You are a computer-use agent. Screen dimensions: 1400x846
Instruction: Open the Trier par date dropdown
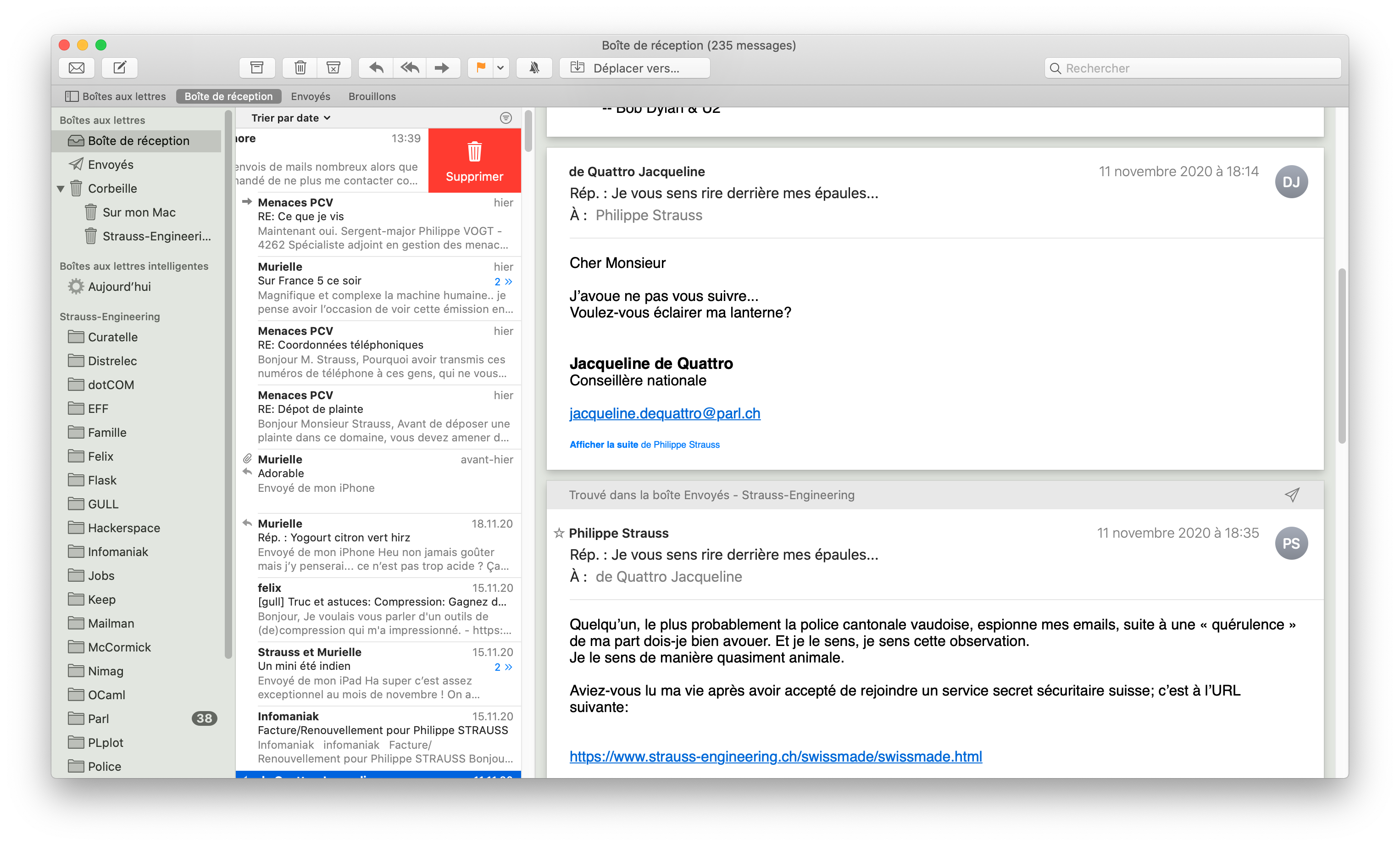pyautogui.click(x=291, y=117)
